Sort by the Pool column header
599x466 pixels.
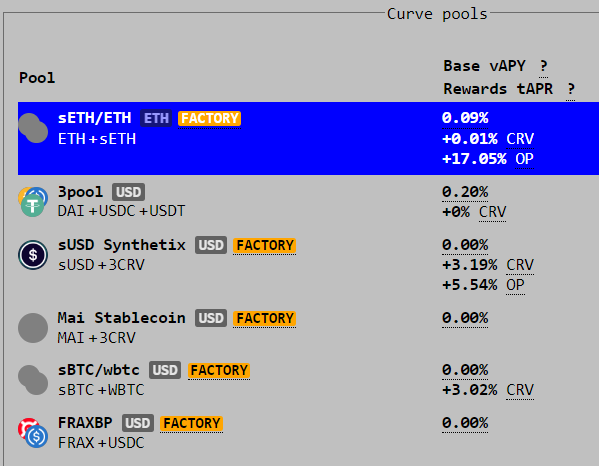(x=37, y=78)
